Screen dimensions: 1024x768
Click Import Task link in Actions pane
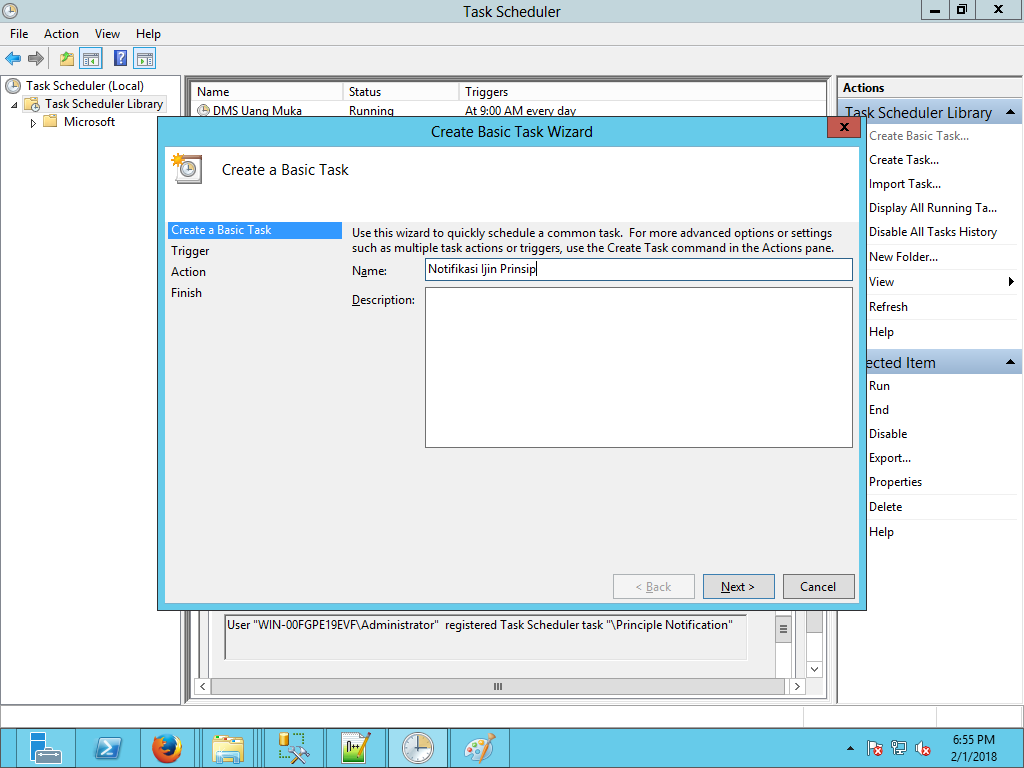click(x=904, y=184)
